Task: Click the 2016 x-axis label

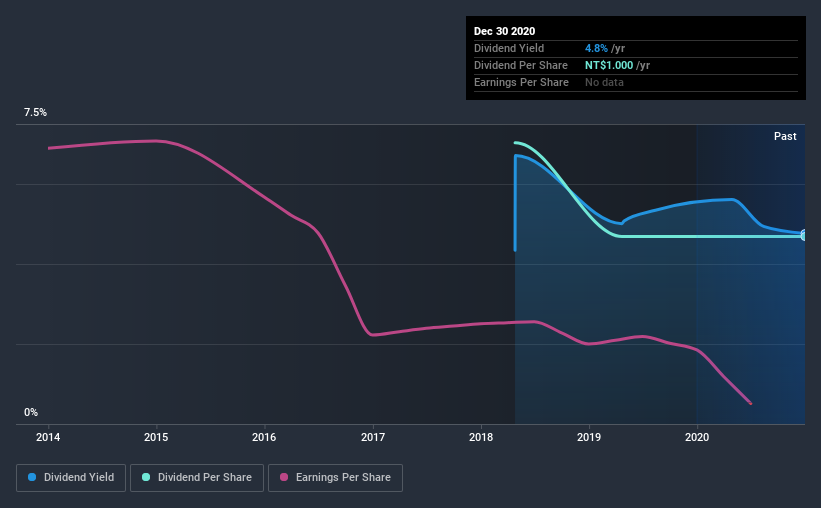Action: (264, 437)
